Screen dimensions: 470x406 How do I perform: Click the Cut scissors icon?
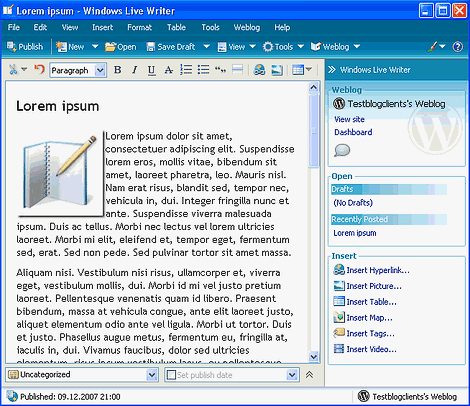pos(13,70)
